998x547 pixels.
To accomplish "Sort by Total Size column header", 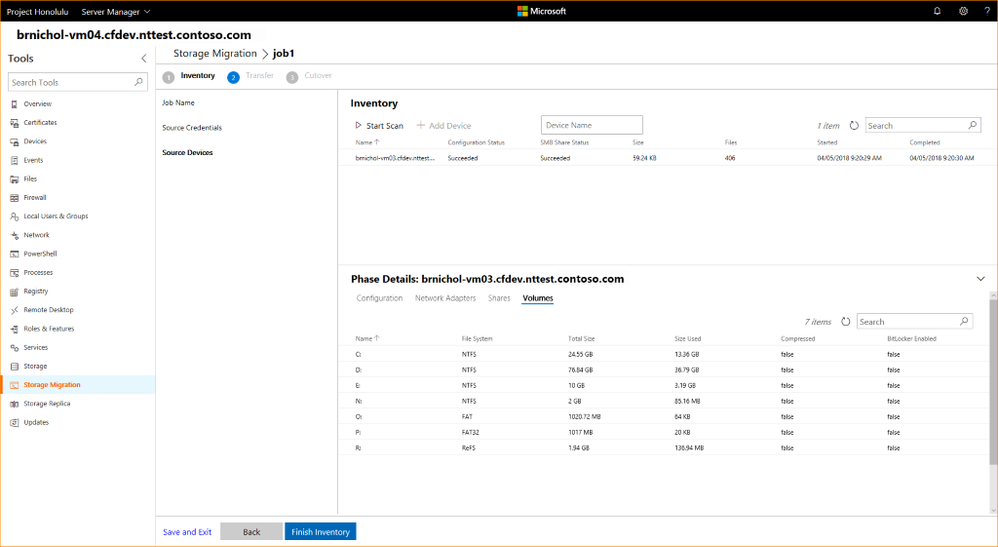I will point(581,339).
